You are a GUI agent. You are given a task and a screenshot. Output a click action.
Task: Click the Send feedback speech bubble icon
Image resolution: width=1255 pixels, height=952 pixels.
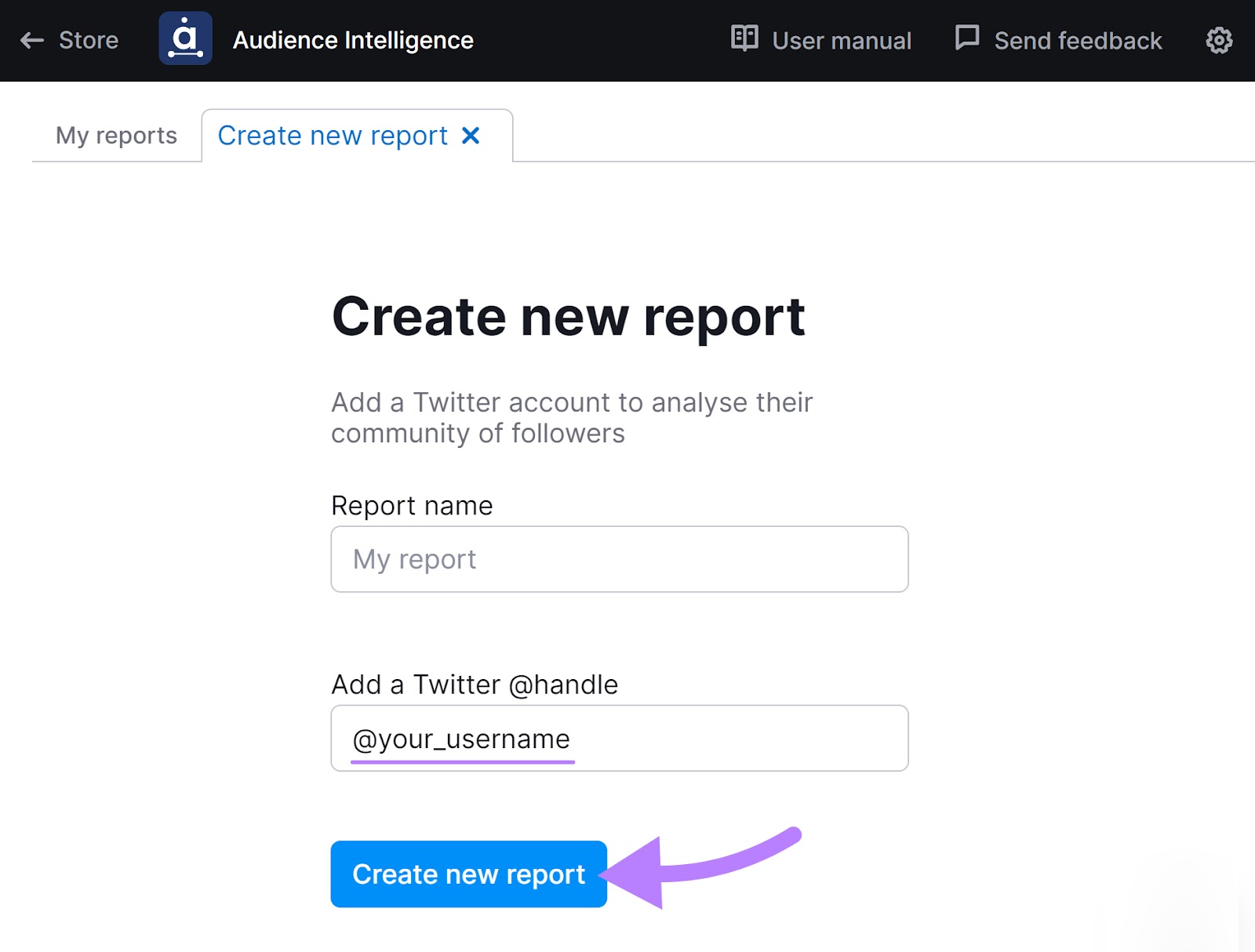[x=967, y=37]
